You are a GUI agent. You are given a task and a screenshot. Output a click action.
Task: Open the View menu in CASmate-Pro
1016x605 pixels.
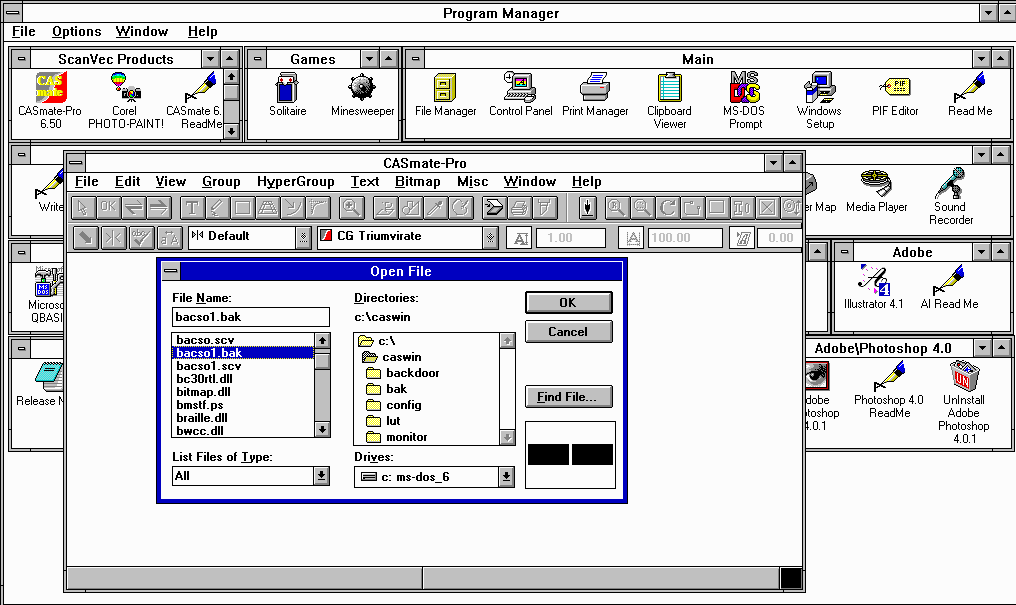coord(170,181)
